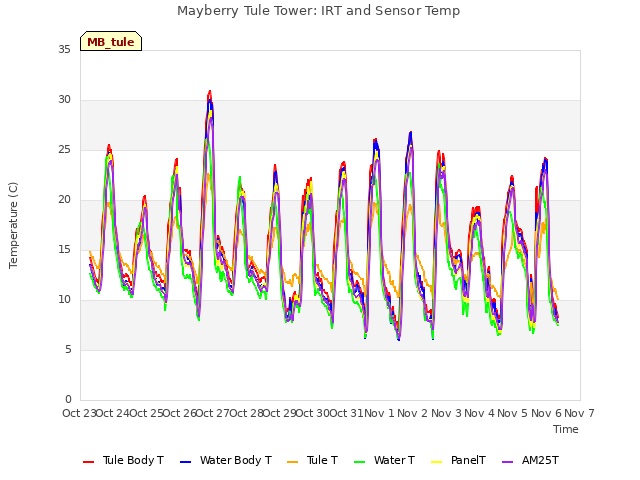
Task: Click the chart title 'Mayberry Tule Tower: IRT and Sensor Temp'
Action: (x=318, y=11)
